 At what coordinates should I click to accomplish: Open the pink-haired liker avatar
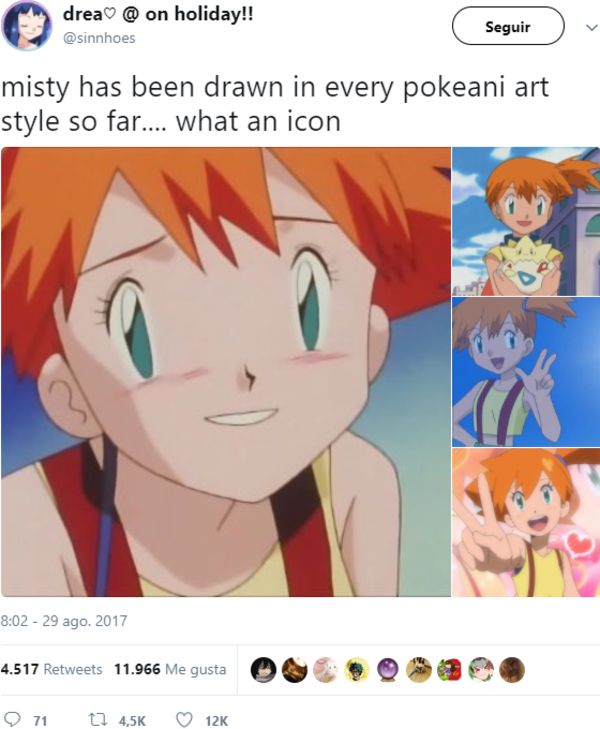(x=326, y=670)
